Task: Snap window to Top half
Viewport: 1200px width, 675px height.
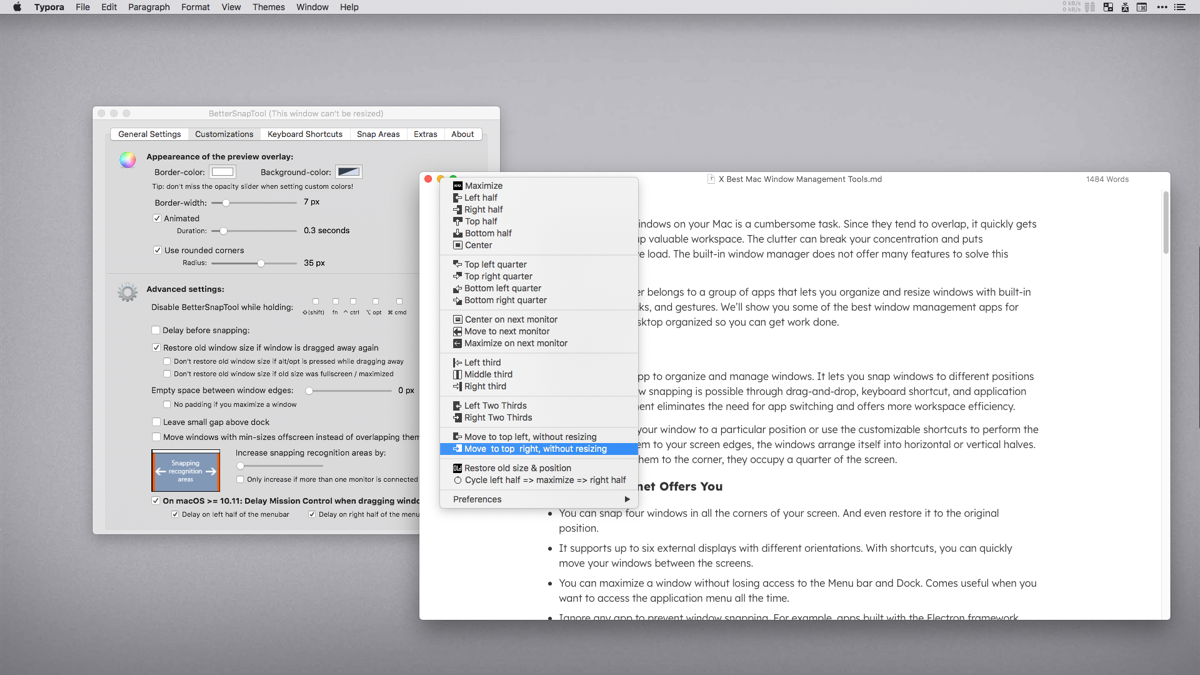Action: click(538, 221)
